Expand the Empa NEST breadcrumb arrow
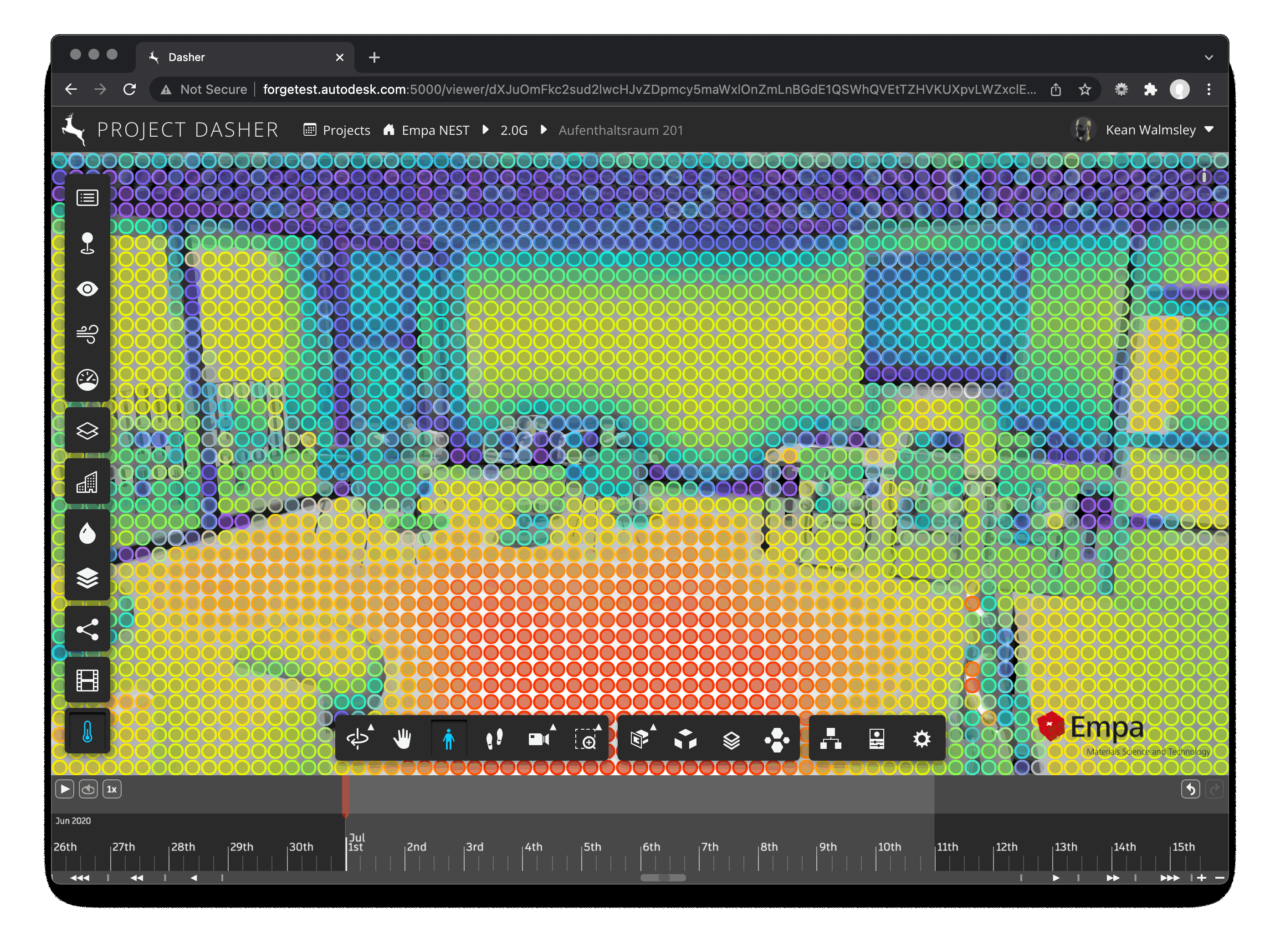The image size is (1280, 952). tap(485, 130)
